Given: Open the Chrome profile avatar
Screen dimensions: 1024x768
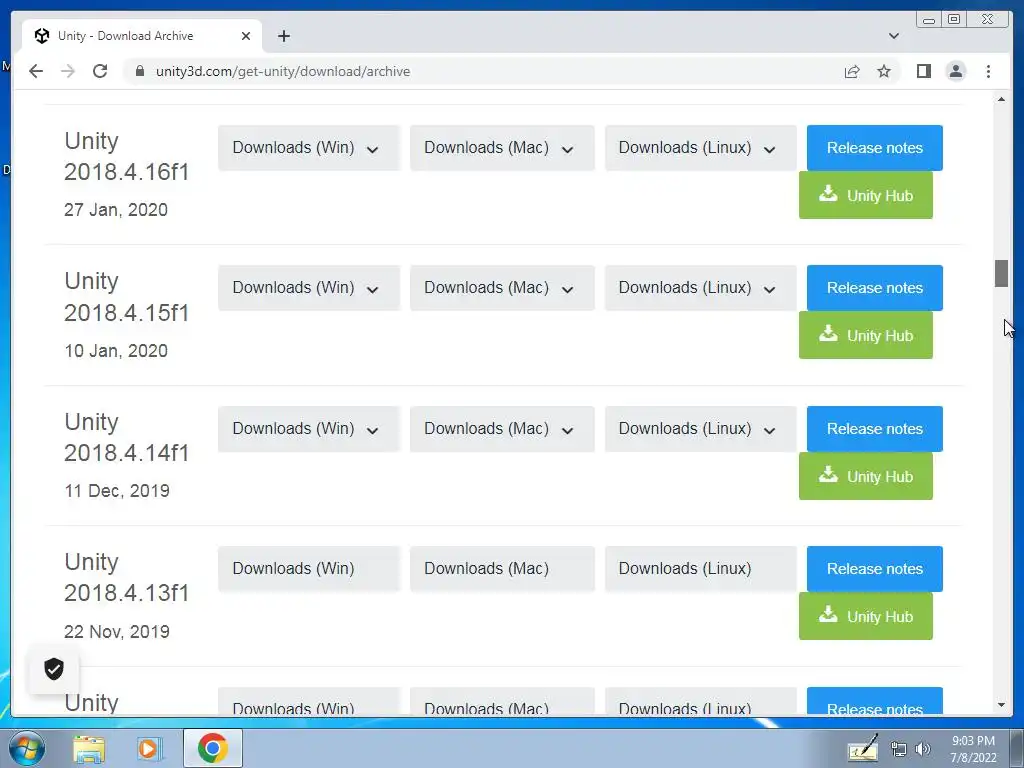Looking at the screenshot, I should coord(955,71).
